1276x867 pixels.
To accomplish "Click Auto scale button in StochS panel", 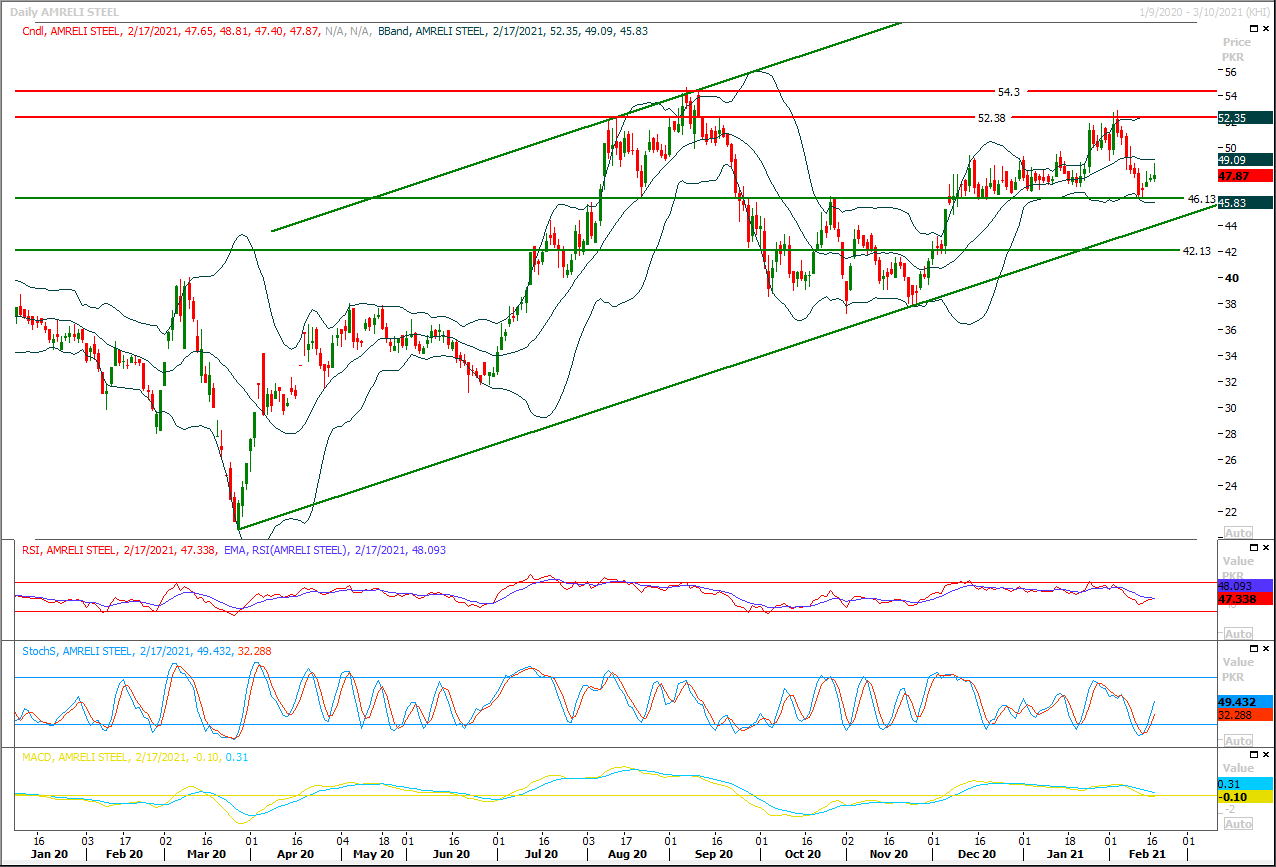I will pos(1238,741).
